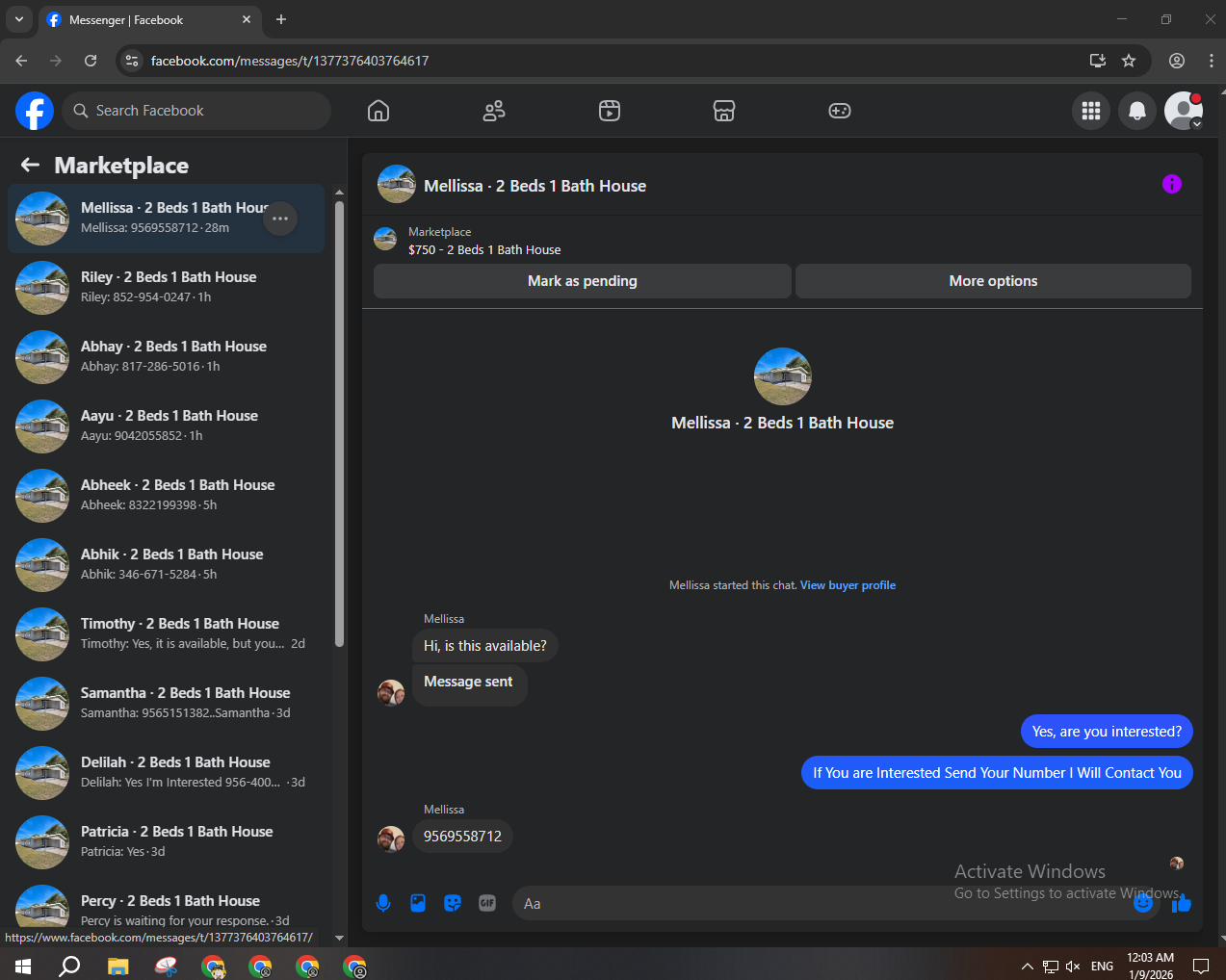Open the Chrome profile icon
The height and width of the screenshot is (980, 1226).
[1177, 61]
